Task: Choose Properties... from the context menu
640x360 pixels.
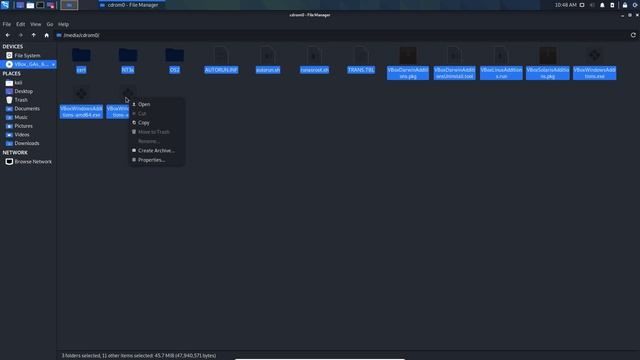Action: 156,160
